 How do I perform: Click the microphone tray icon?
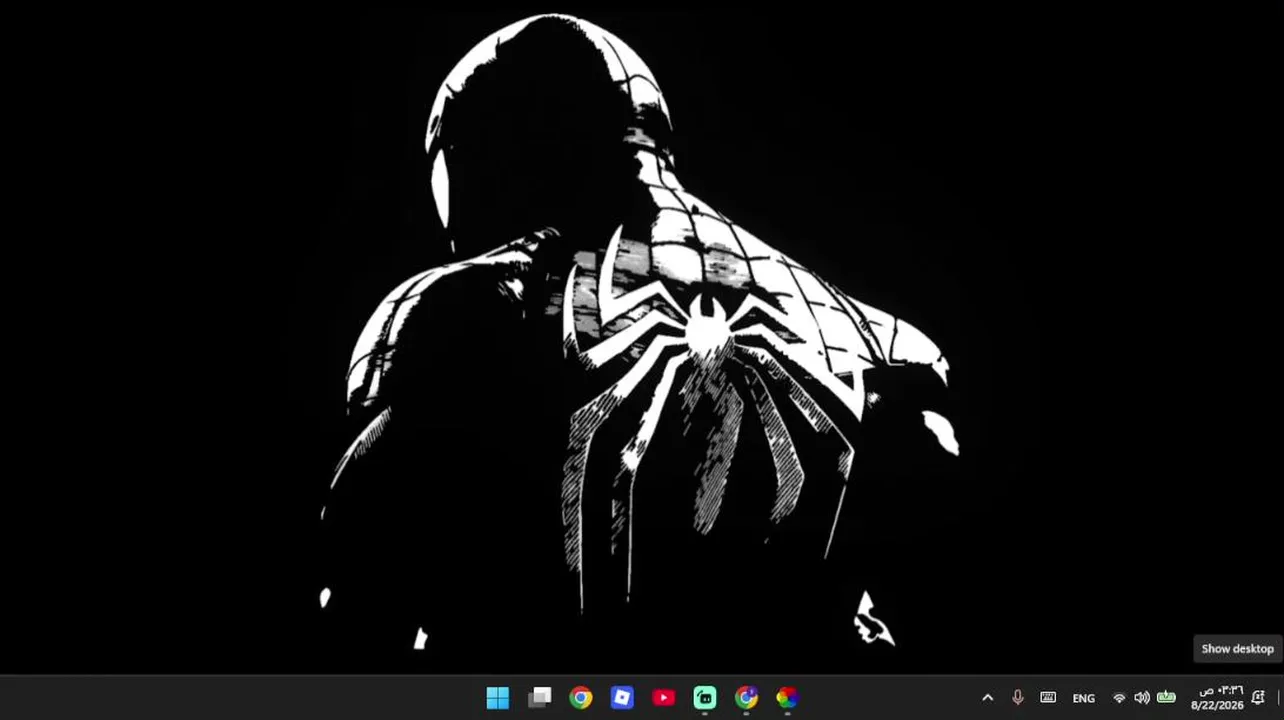coord(1018,698)
